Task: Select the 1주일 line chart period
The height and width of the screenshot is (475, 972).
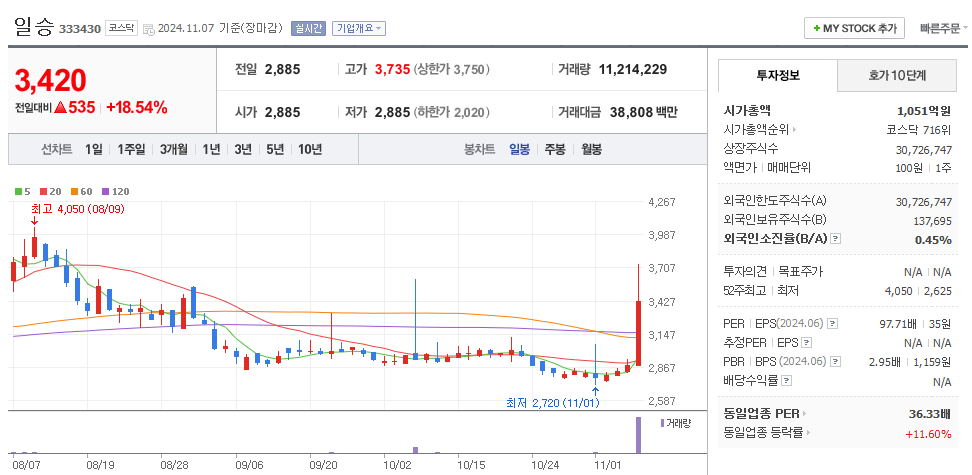Action: click(131, 149)
